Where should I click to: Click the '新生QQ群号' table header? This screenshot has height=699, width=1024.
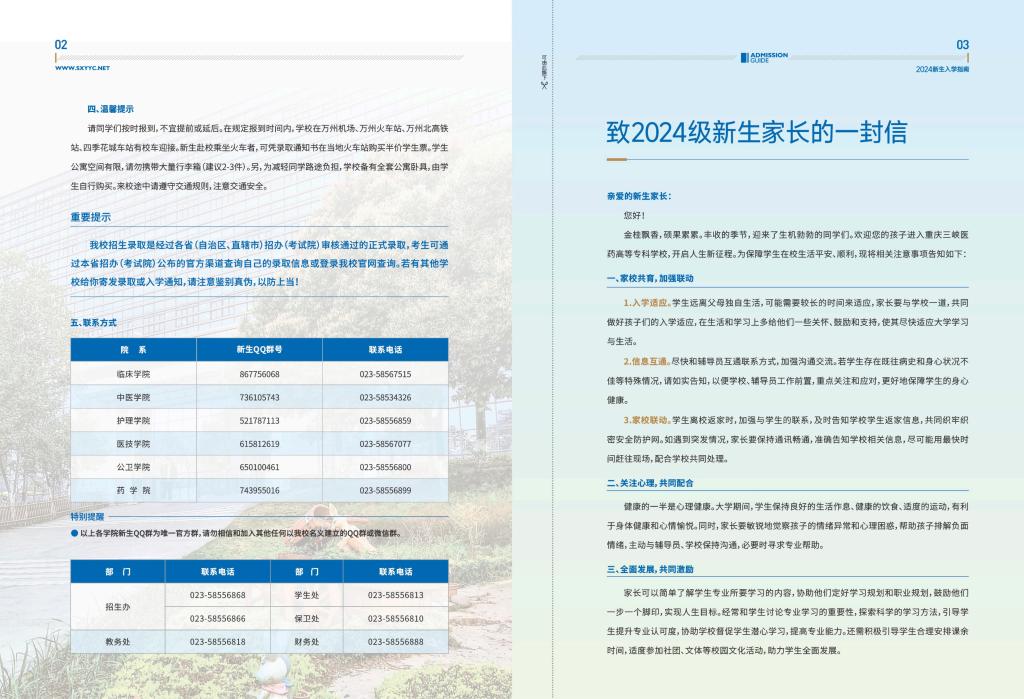pos(259,350)
